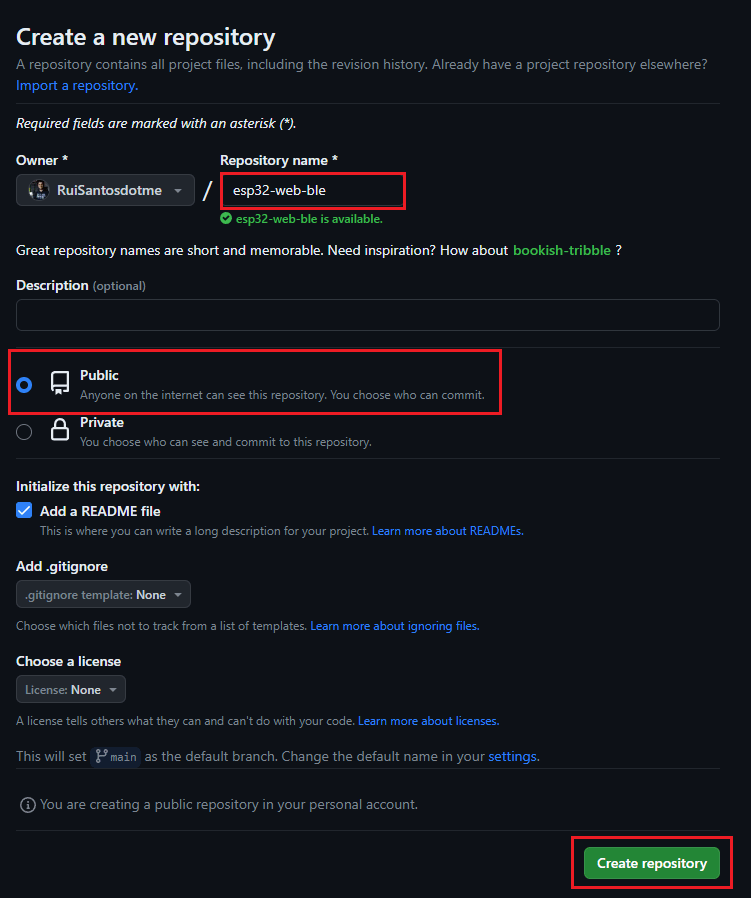Viewport: 751px width, 898px height.
Task: Uncheck the Add a README file checkbox
Action: (23, 510)
